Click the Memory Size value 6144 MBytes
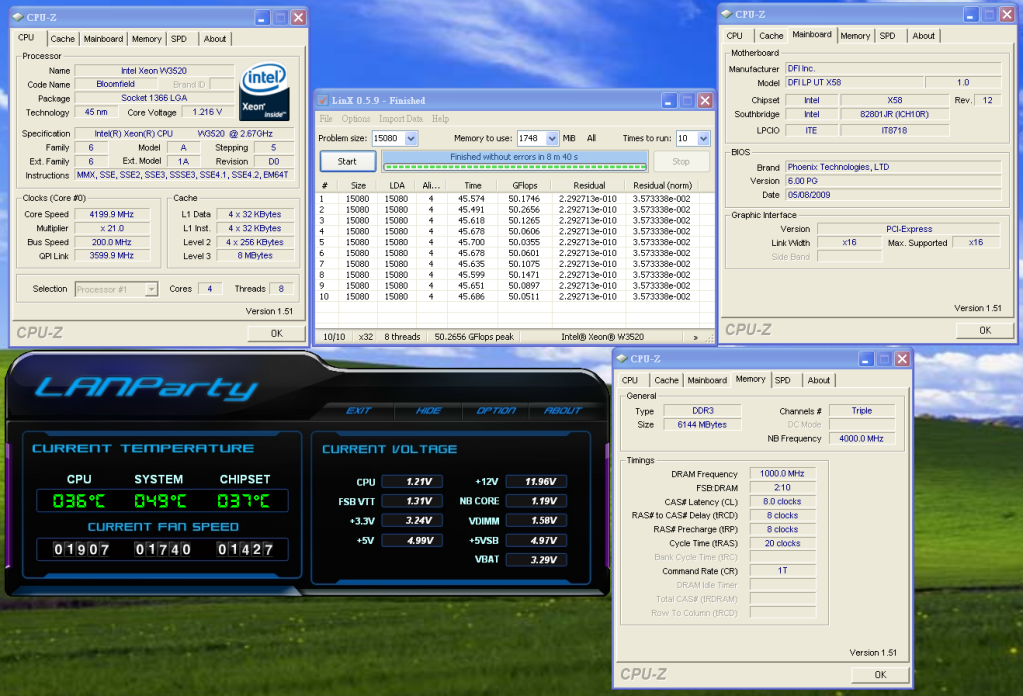 tap(702, 425)
